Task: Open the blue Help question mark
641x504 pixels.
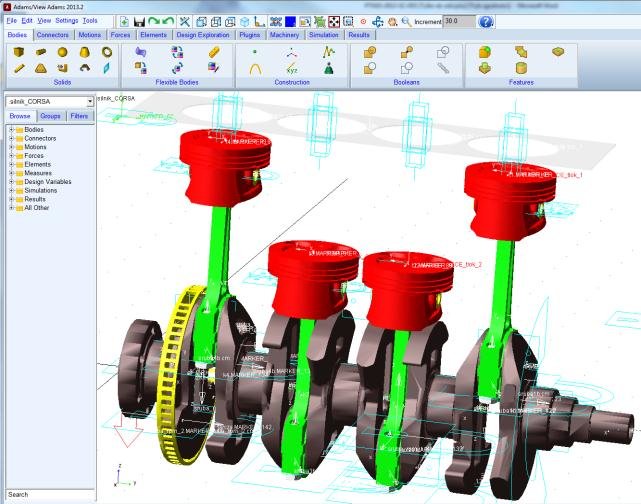Action: point(486,22)
